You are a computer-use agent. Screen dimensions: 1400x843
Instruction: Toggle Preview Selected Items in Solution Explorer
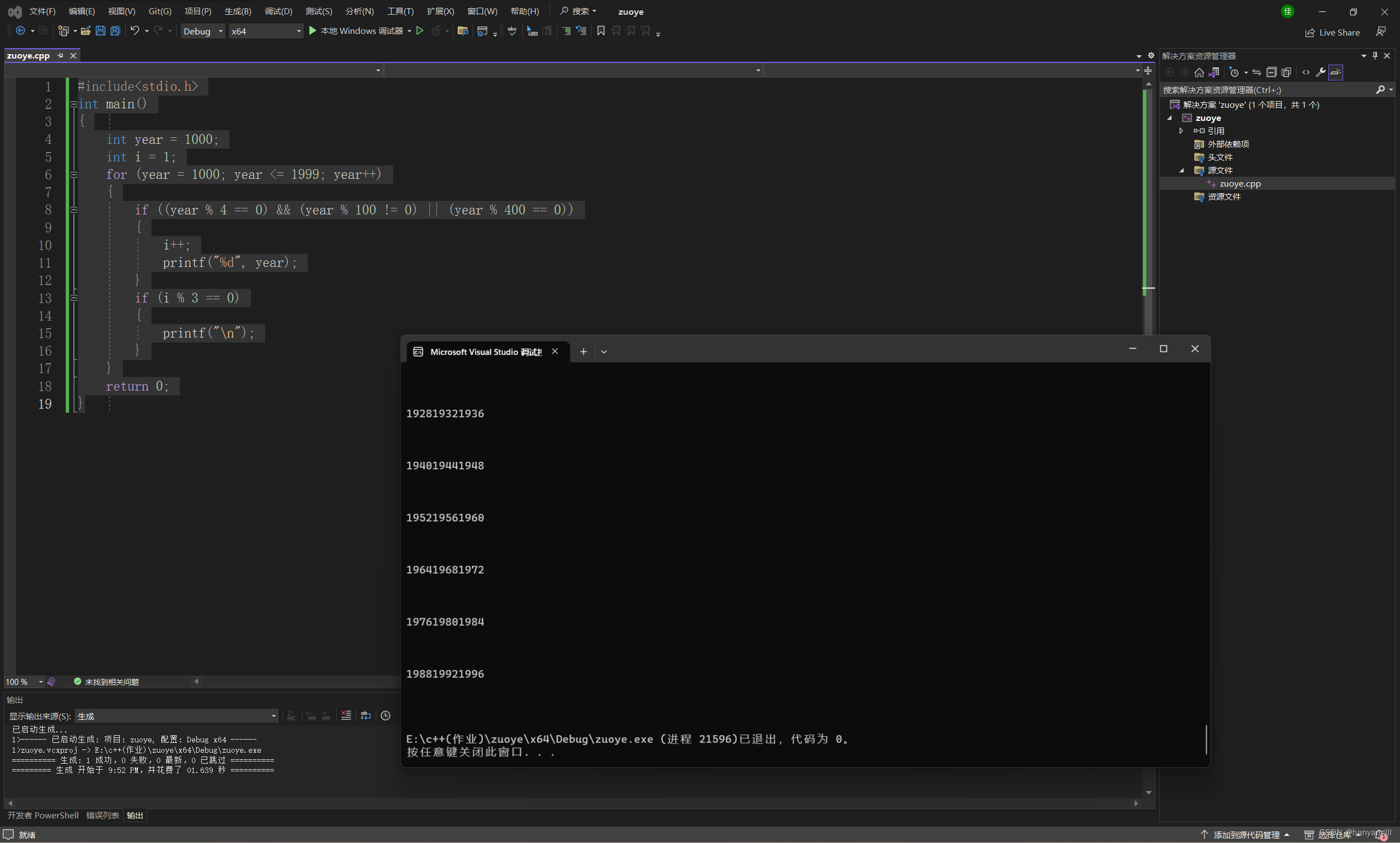pyautogui.click(x=1335, y=72)
